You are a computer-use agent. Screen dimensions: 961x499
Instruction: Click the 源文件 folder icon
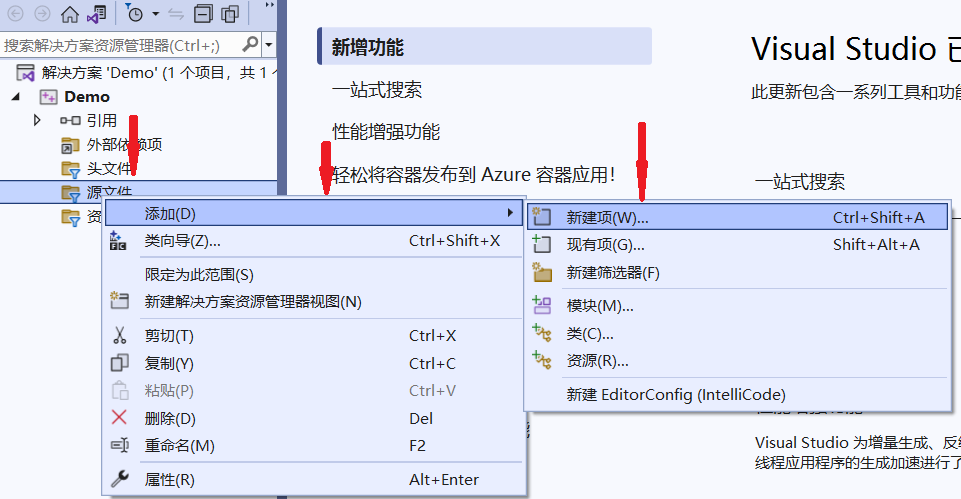[70, 192]
